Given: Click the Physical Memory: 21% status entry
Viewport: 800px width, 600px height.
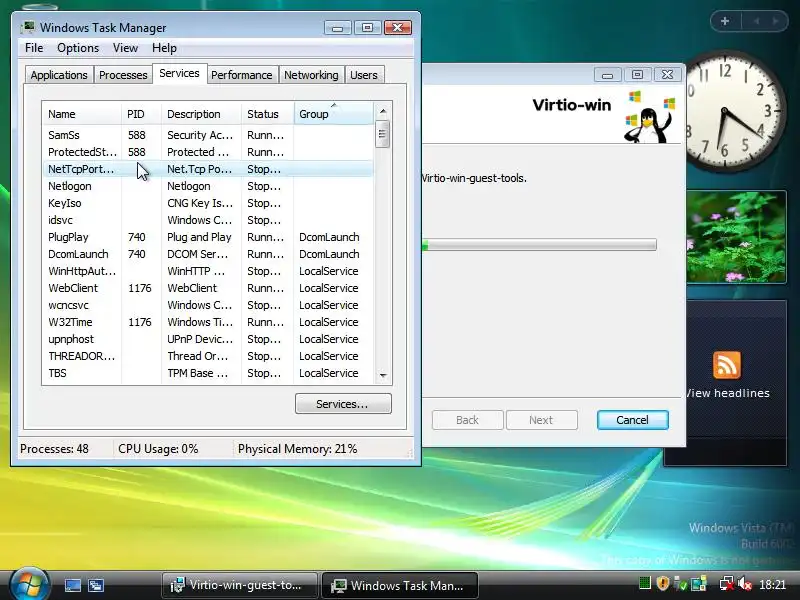Looking at the screenshot, I should [x=297, y=449].
